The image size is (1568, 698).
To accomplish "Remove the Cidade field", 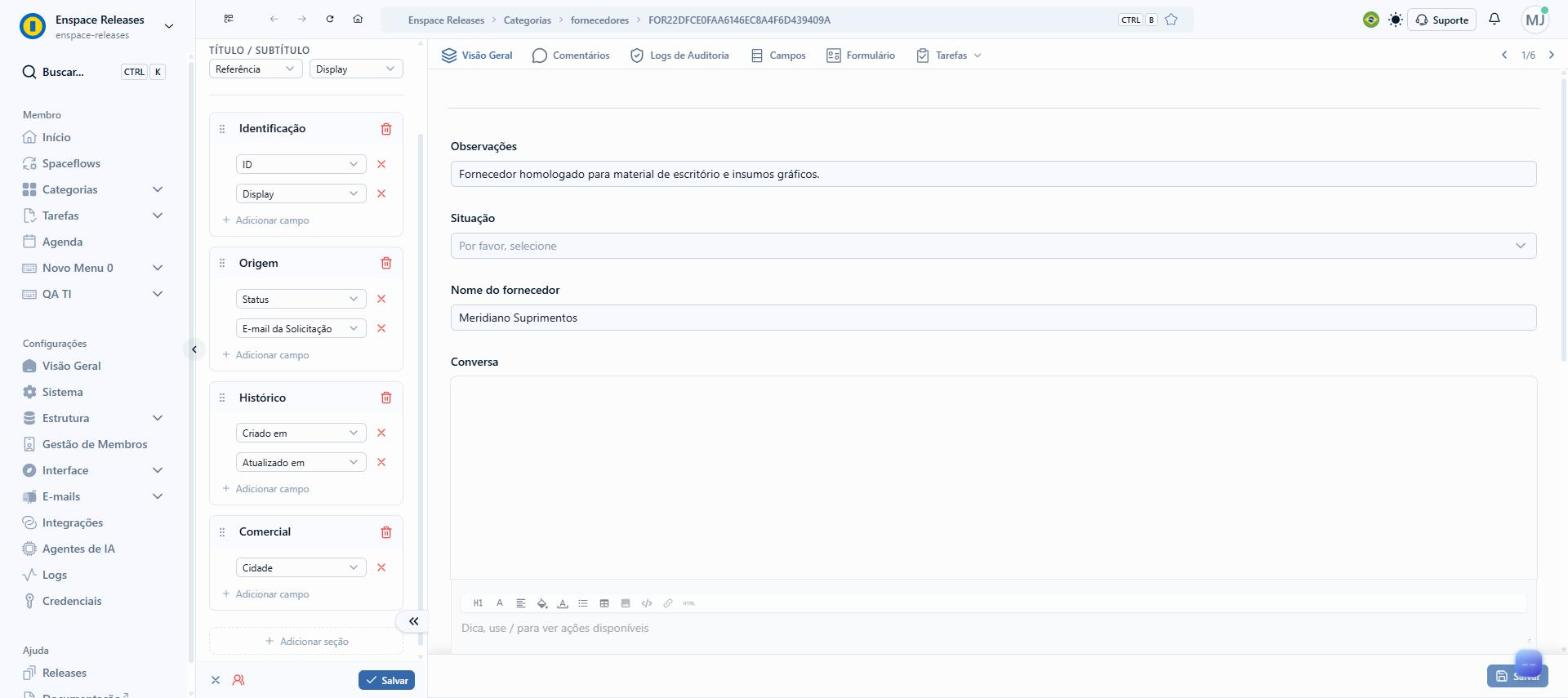I will [381, 568].
